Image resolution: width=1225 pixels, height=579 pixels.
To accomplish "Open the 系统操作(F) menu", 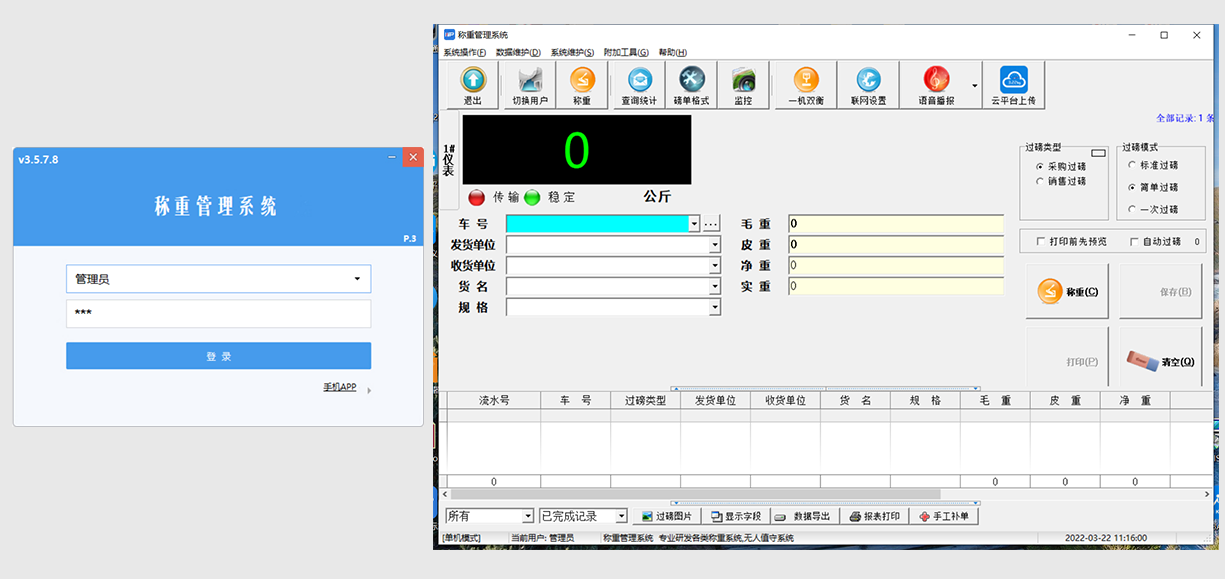I will (x=464, y=52).
